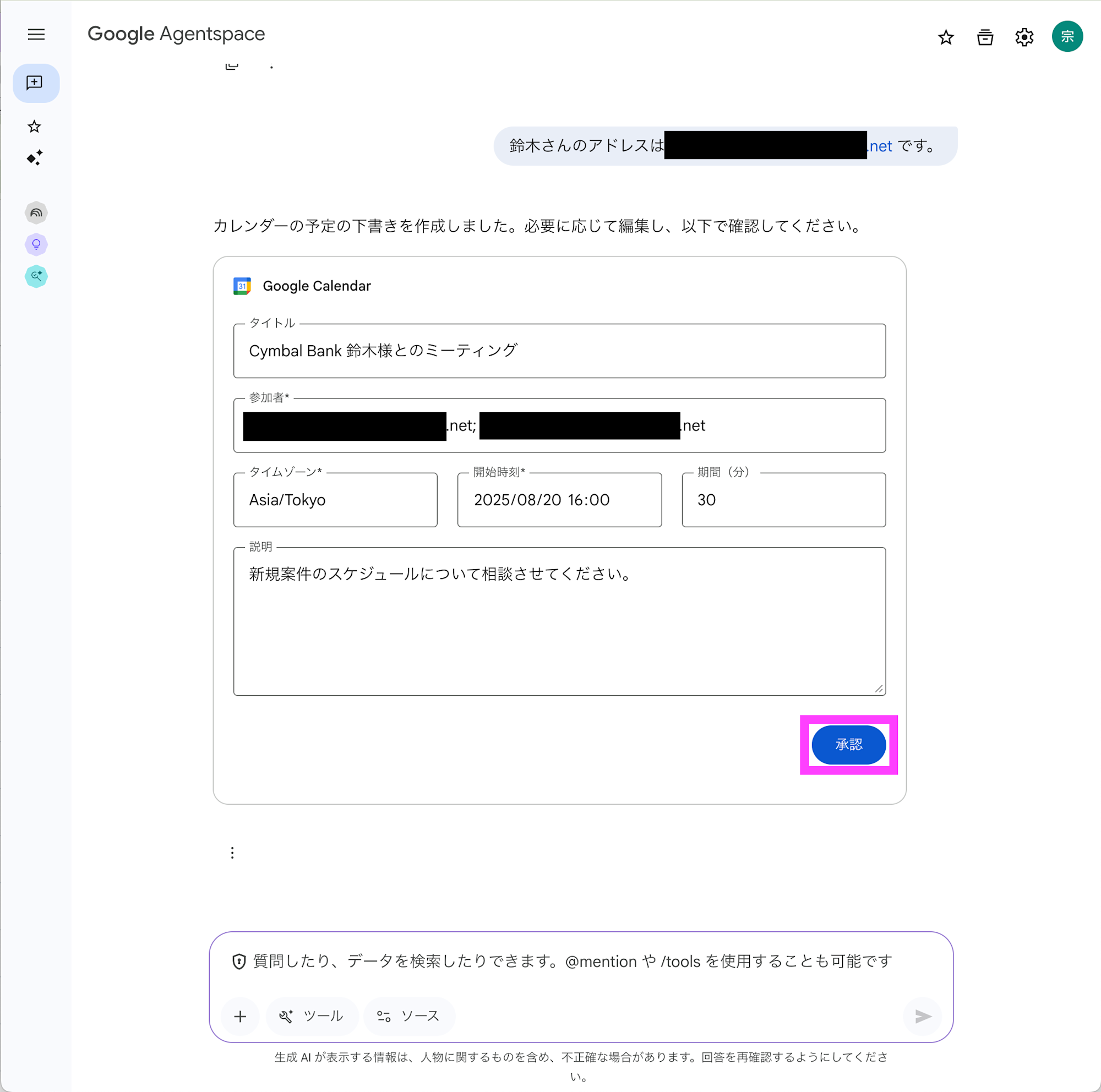Screen dimensions: 1101x1092
Task: Grab the description box resize handle
Action: click(x=879, y=689)
